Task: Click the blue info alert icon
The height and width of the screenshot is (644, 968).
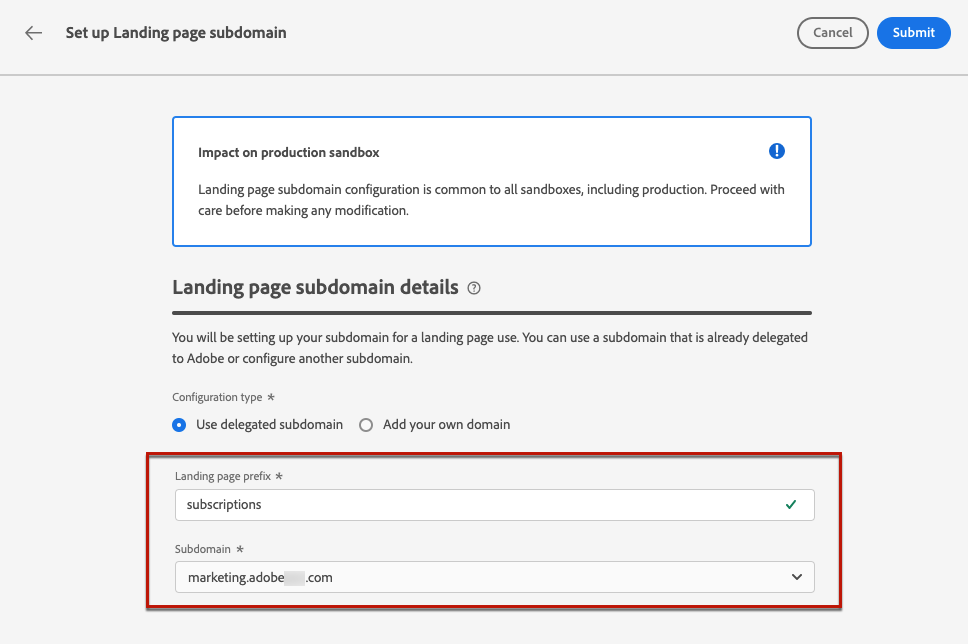Action: click(777, 152)
